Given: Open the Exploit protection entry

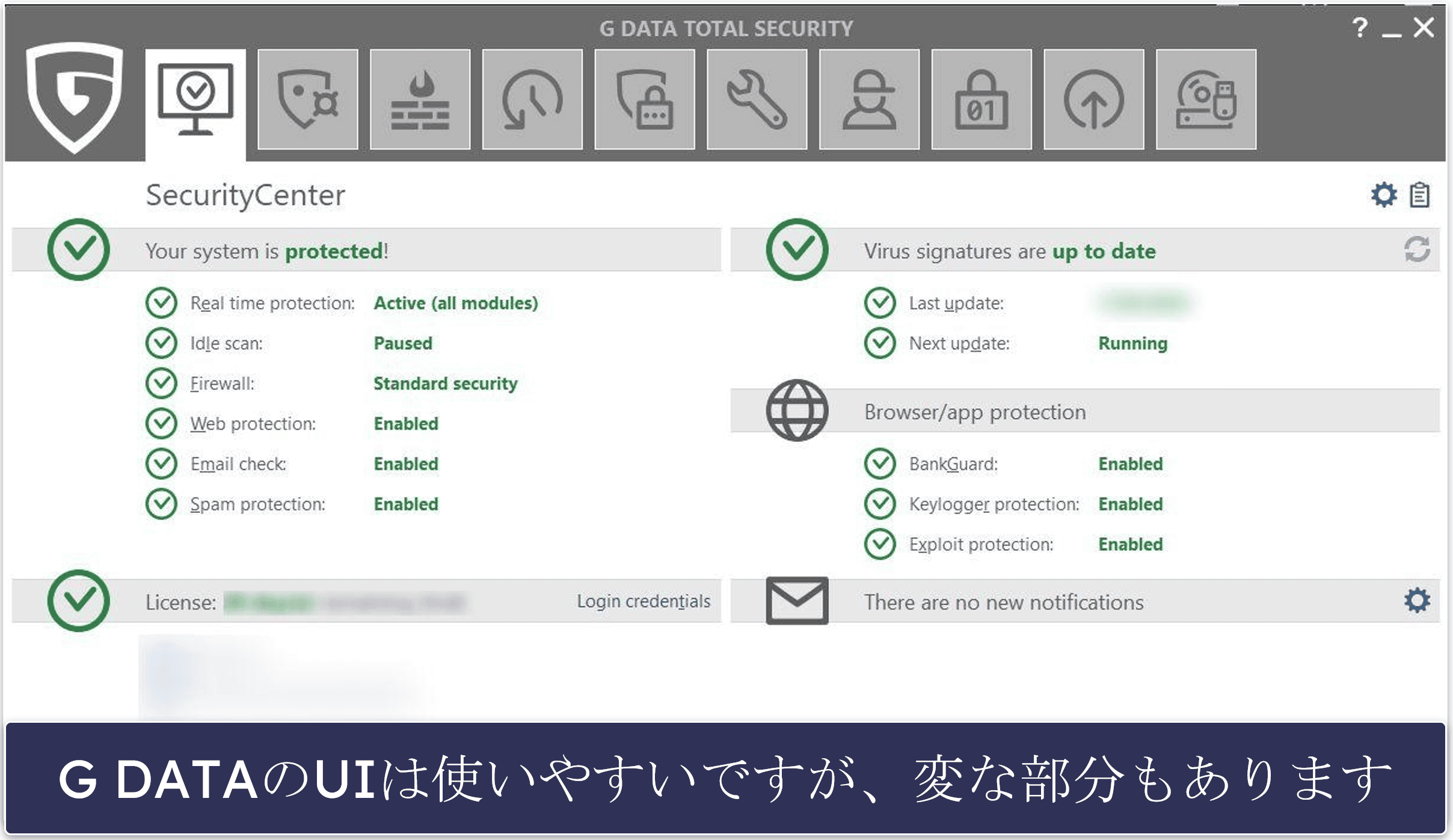Looking at the screenshot, I should point(981,545).
